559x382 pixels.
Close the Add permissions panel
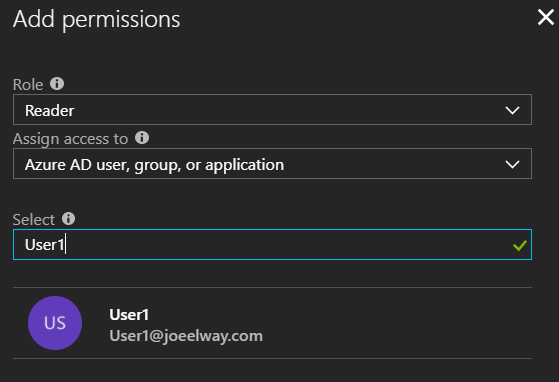546,17
